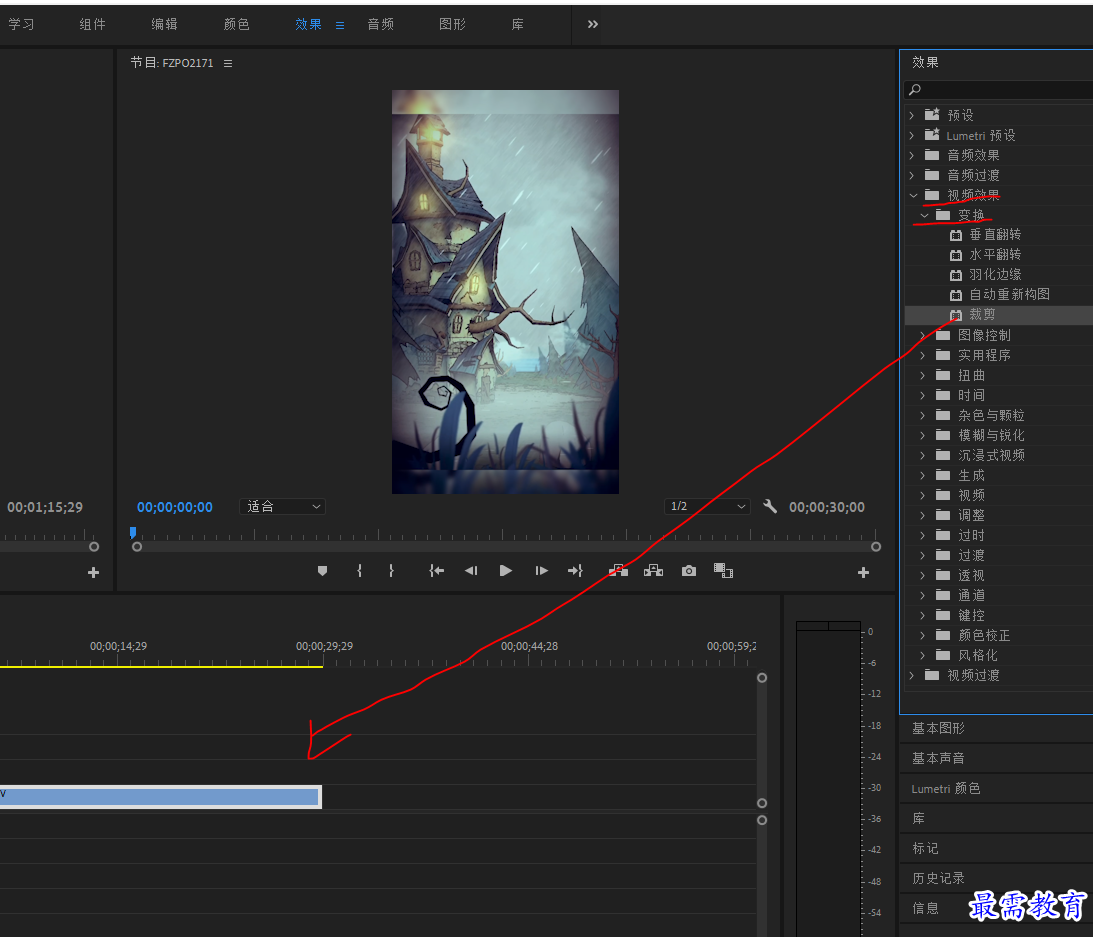1093x937 pixels.
Task: Expand the 扭曲 folder
Action: click(x=923, y=375)
